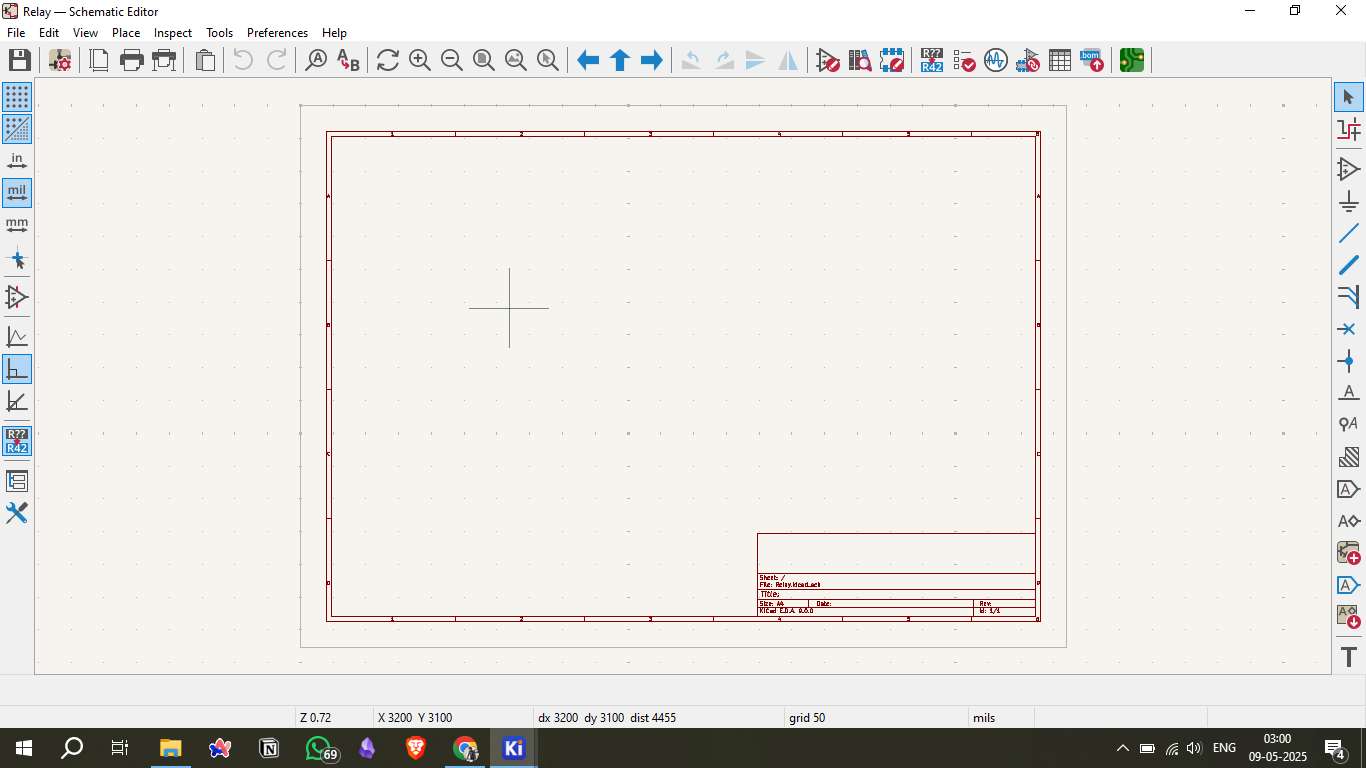Image resolution: width=1366 pixels, height=768 pixels.
Task: Open the Place menu
Action: click(126, 33)
